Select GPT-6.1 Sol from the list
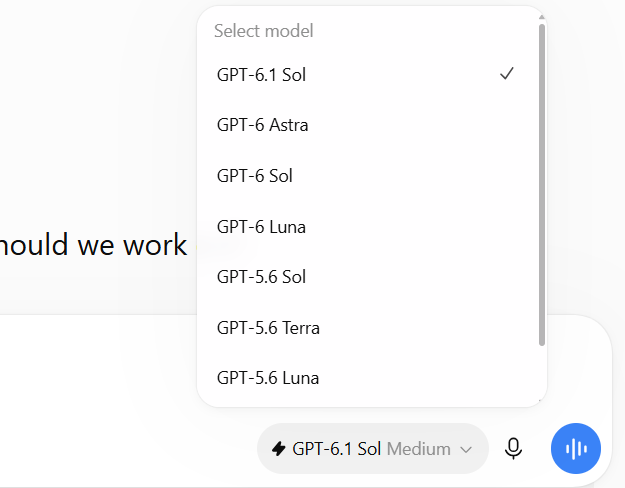This screenshot has width=625, height=488. 366,75
